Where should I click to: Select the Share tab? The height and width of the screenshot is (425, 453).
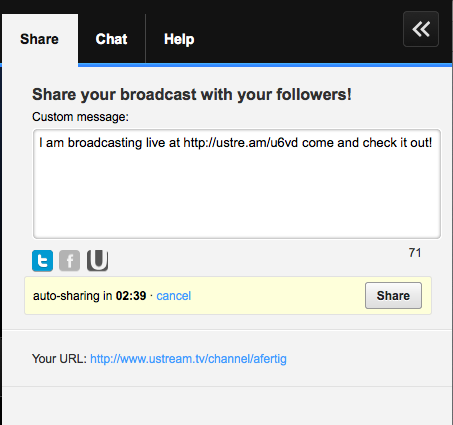point(40,39)
